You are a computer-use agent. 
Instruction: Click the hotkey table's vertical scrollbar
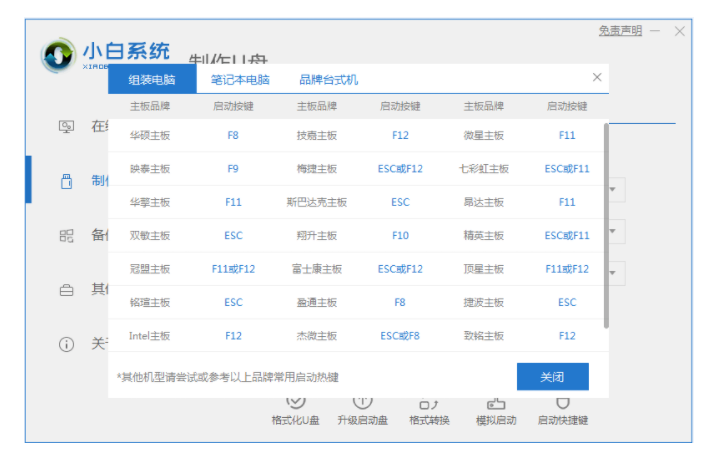coord(606,225)
